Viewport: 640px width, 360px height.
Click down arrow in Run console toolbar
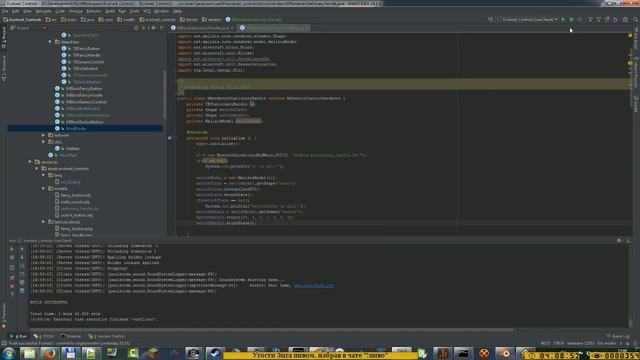click(22, 258)
